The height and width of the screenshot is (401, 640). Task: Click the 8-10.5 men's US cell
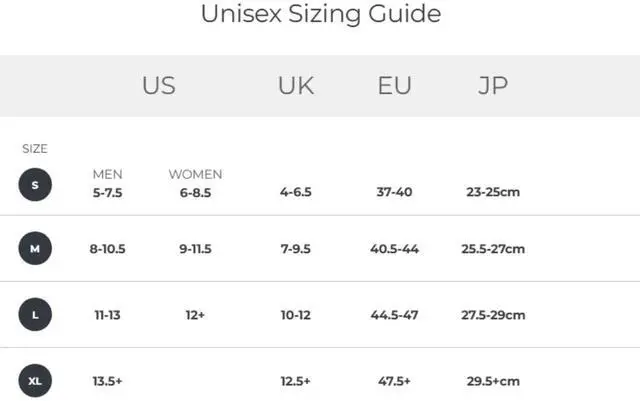click(107, 249)
